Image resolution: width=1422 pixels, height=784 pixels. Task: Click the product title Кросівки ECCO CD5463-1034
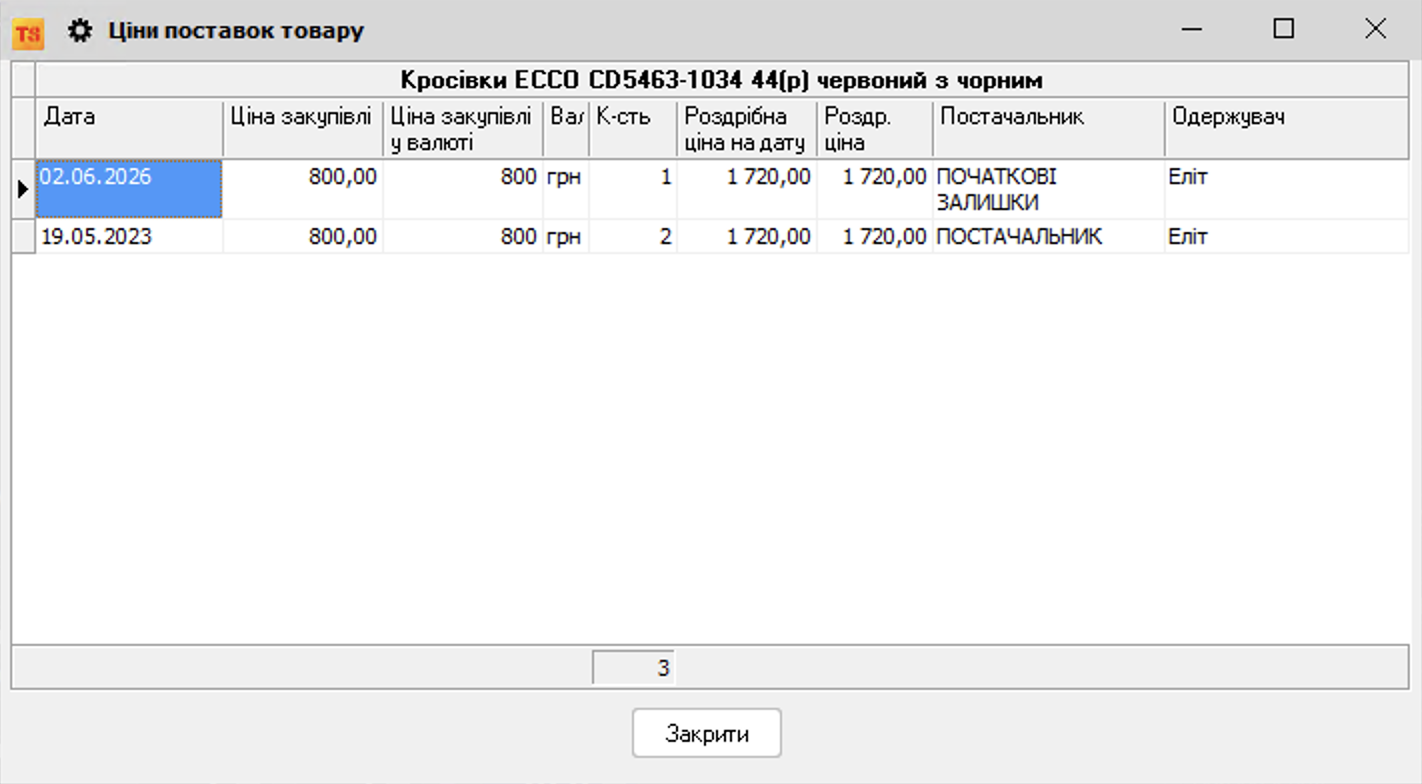pos(721,80)
